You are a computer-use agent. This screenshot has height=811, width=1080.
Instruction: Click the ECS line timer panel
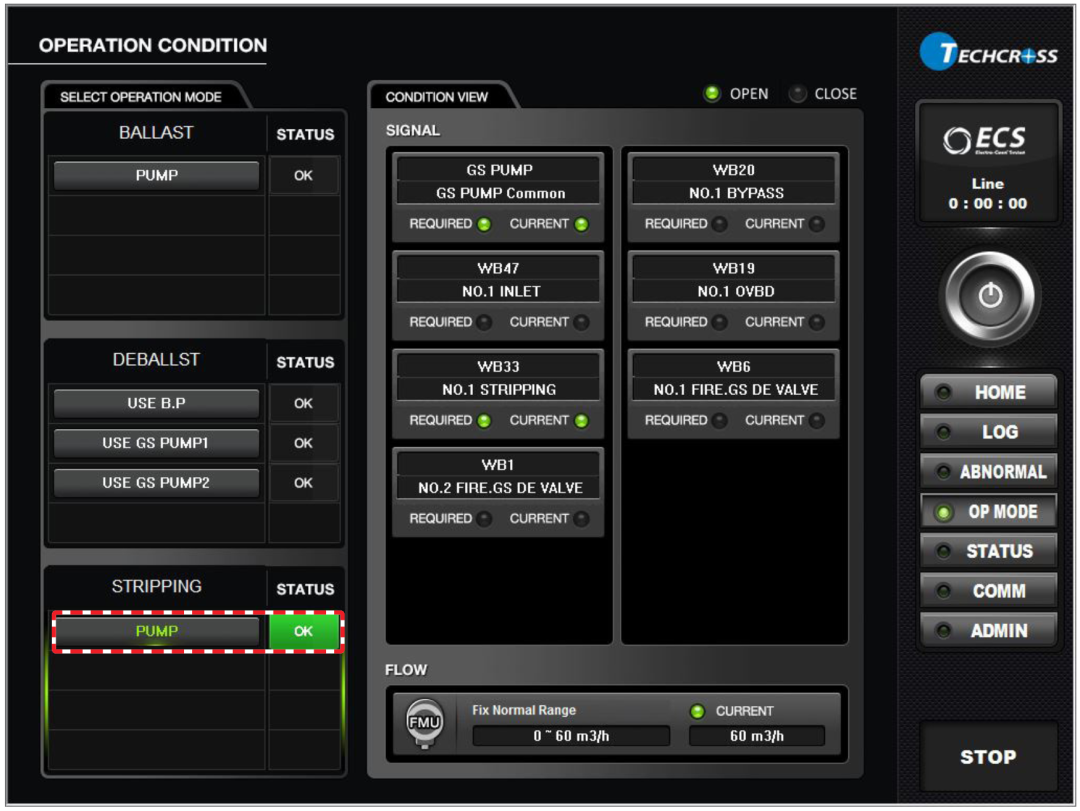coord(988,164)
